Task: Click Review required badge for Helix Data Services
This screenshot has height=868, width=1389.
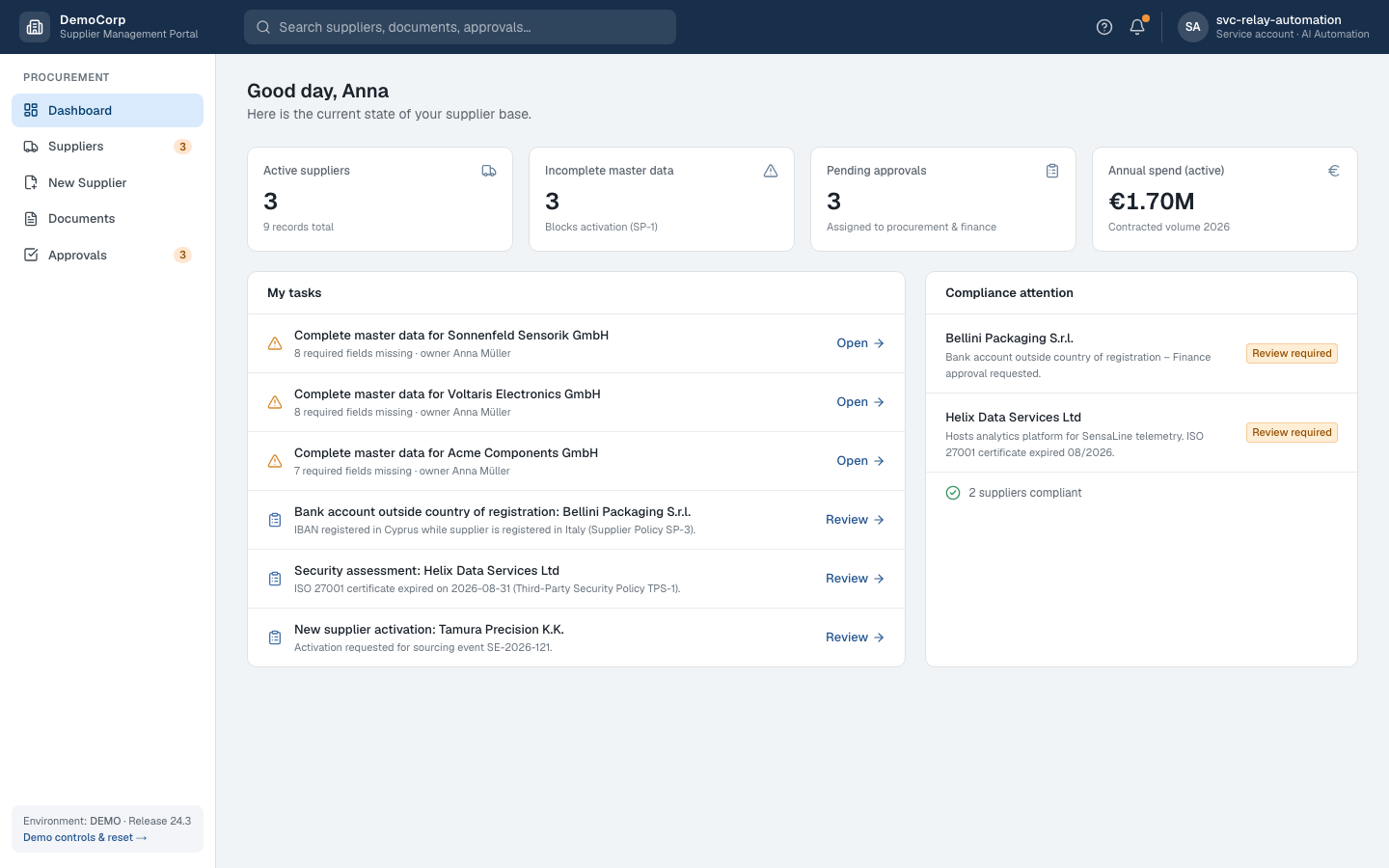Action: tap(1292, 432)
